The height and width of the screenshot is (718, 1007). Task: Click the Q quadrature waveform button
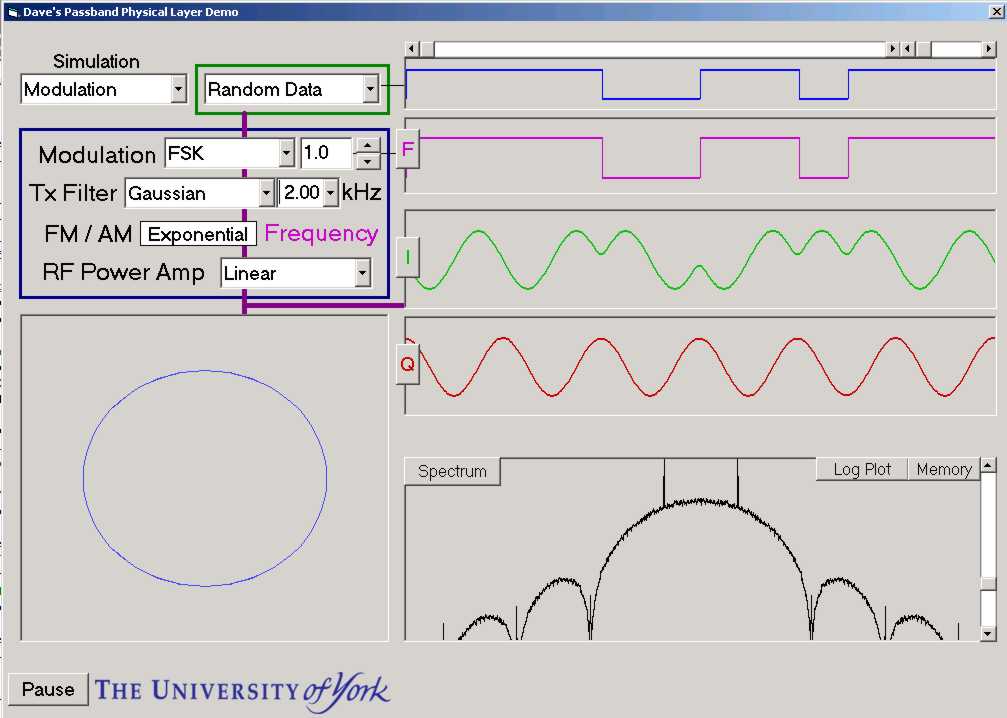[x=407, y=364]
